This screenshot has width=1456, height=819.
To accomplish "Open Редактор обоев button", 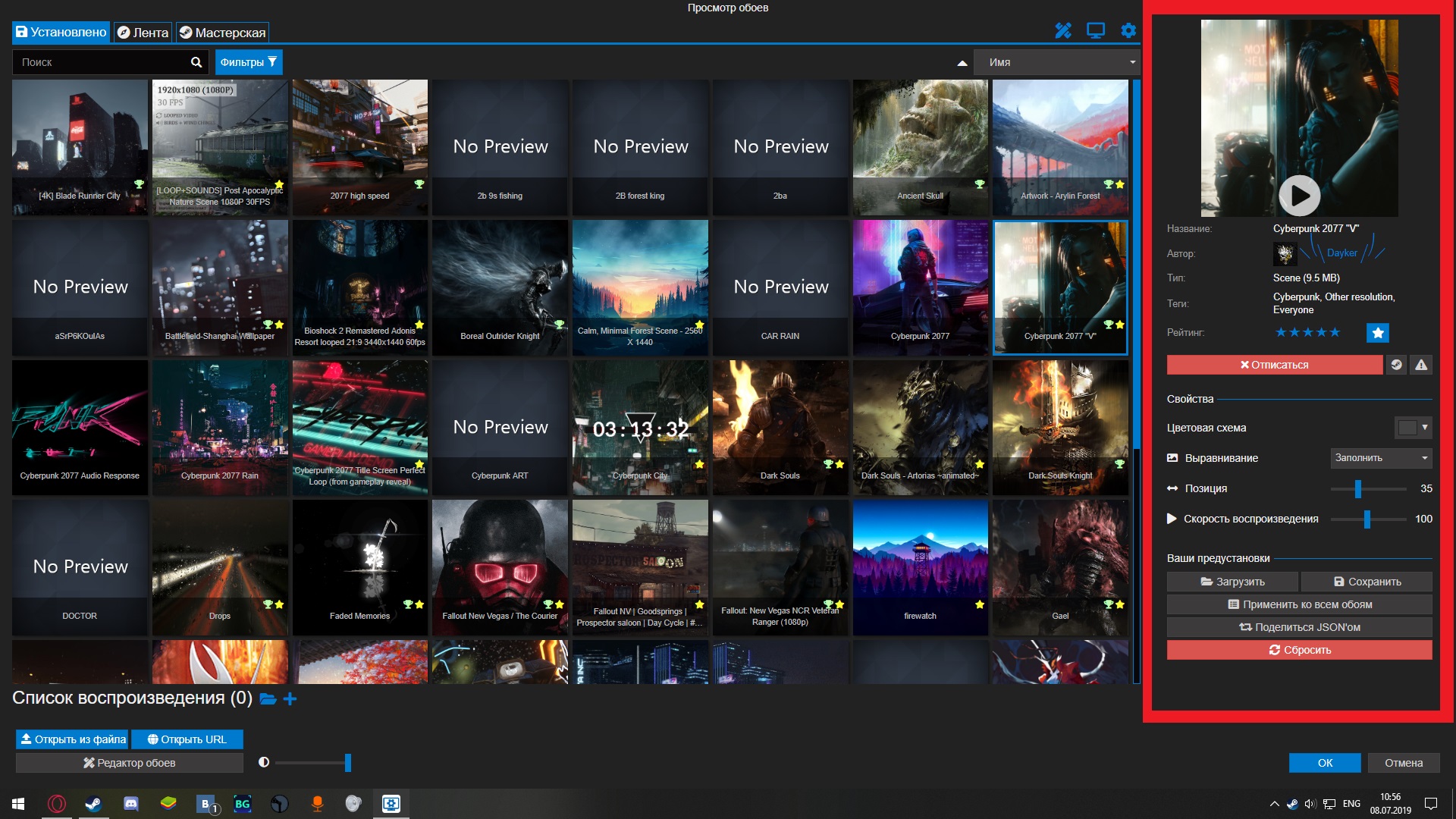I will [x=130, y=763].
